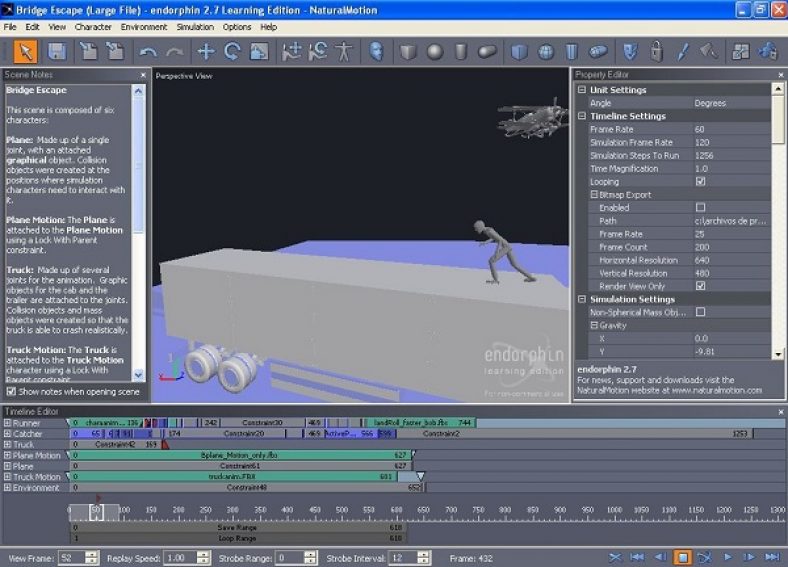Click the sphere collision object icon
Image resolution: width=788 pixels, height=567 pixels.
pos(435,51)
